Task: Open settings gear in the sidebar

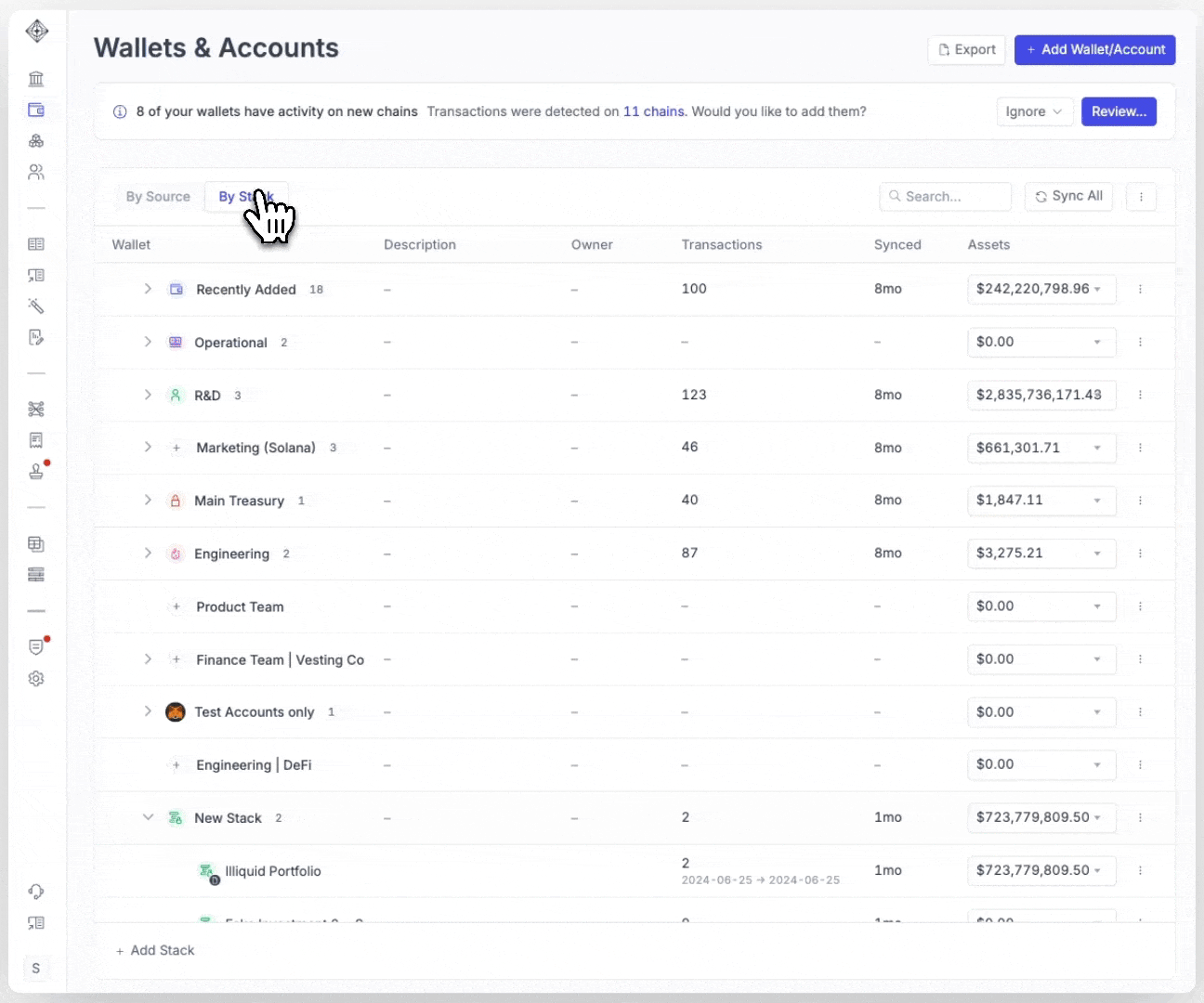Action: click(x=36, y=679)
